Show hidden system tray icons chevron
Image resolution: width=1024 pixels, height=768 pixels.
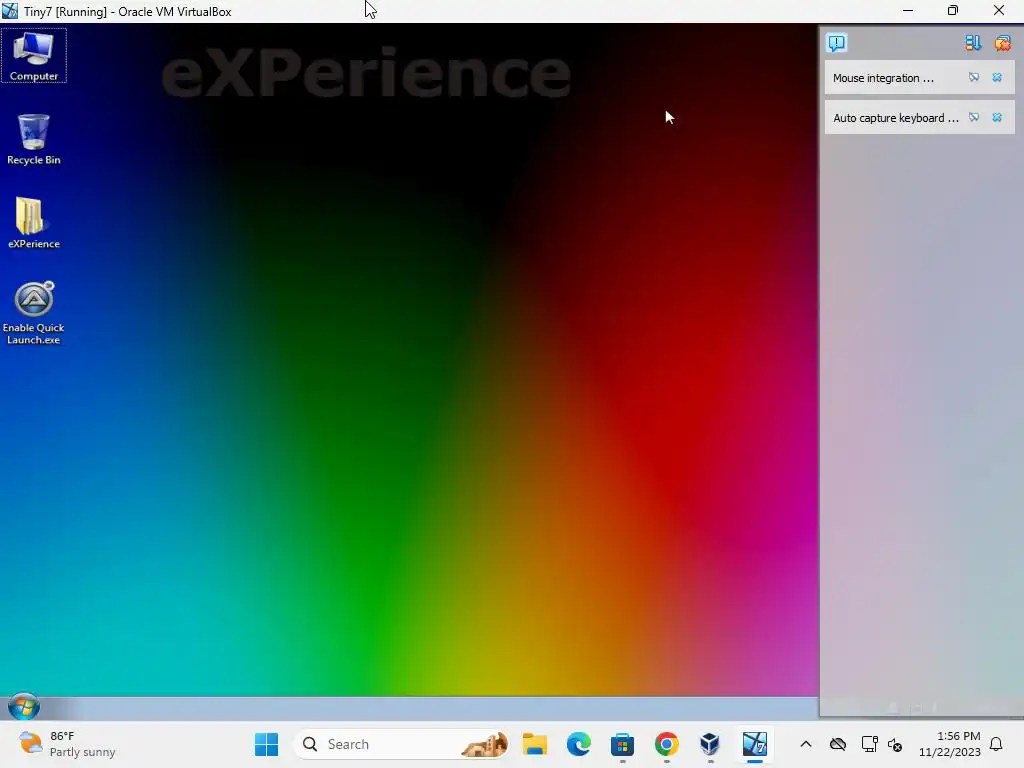coord(806,744)
